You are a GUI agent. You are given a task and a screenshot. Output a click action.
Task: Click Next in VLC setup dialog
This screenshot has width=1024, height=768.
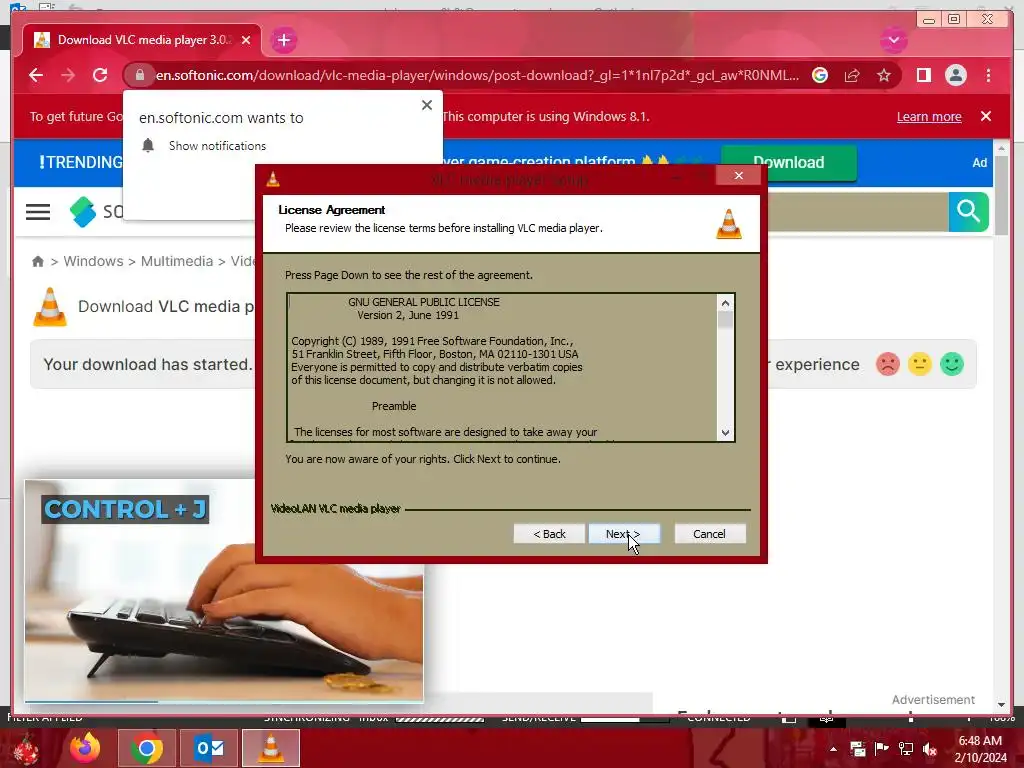click(624, 534)
